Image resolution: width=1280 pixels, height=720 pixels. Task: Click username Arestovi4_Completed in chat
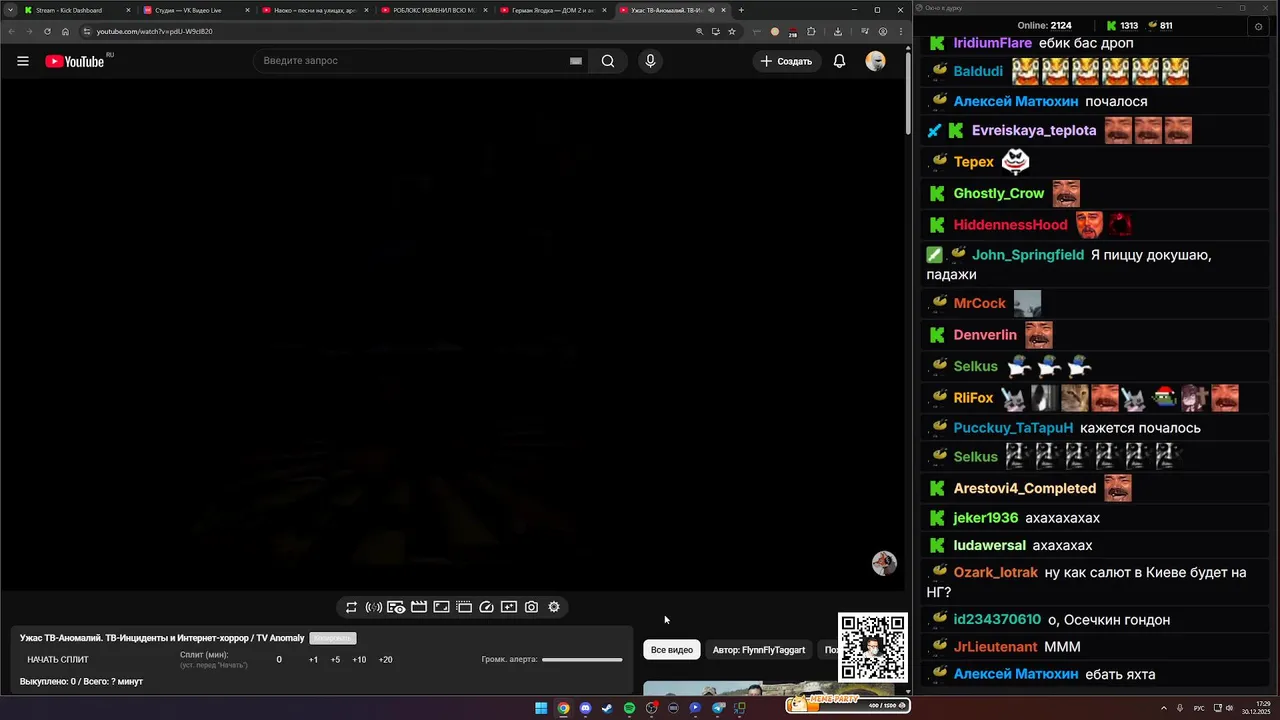pos(1025,488)
